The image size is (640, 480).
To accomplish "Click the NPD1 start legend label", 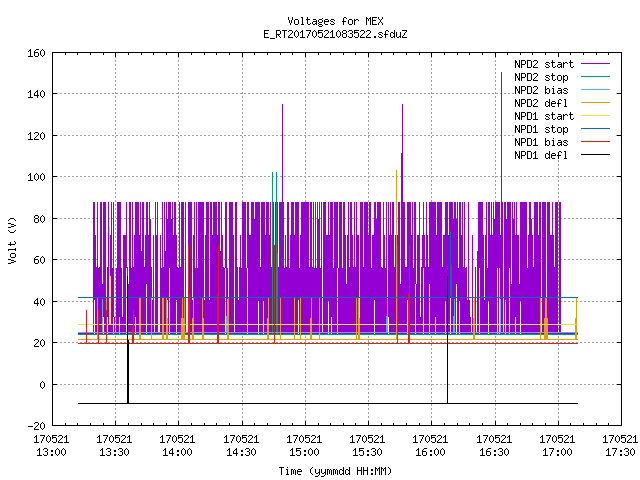I will click(544, 116).
